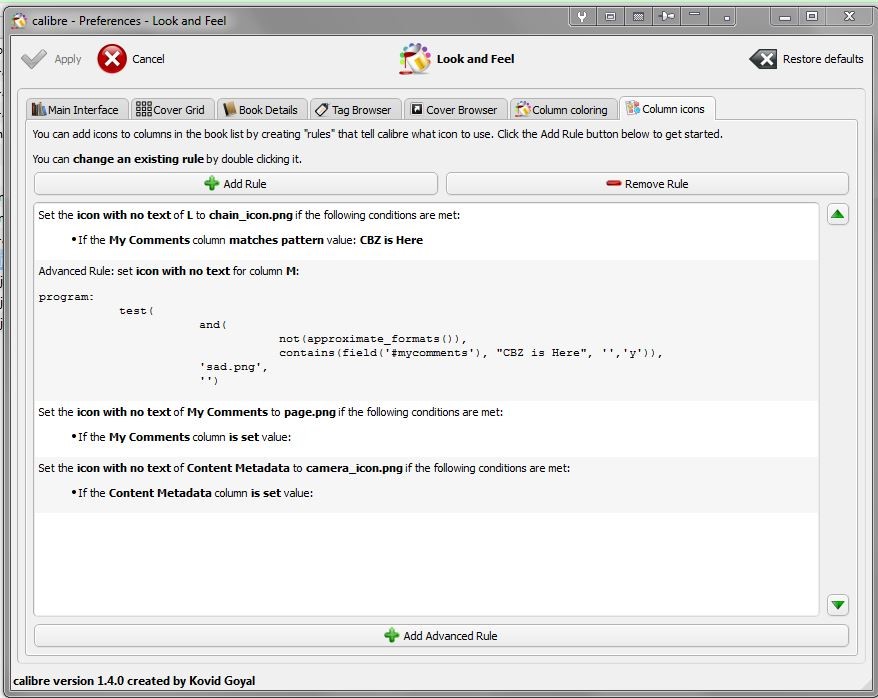Viewport: 878px width, 698px height.
Task: Click the grey Apply checkmark icon
Action: (x=34, y=59)
